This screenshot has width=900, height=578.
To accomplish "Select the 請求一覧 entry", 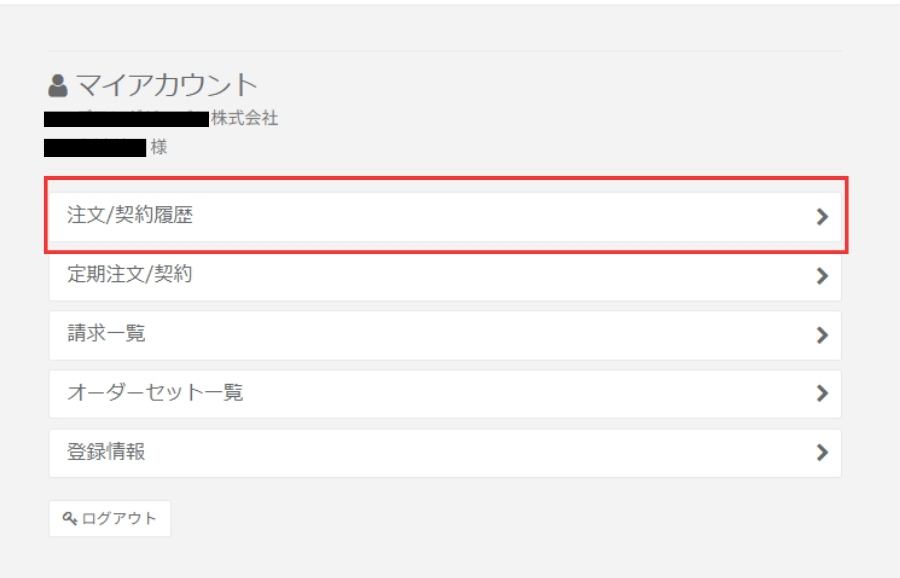I will pyautogui.click(x=445, y=335).
